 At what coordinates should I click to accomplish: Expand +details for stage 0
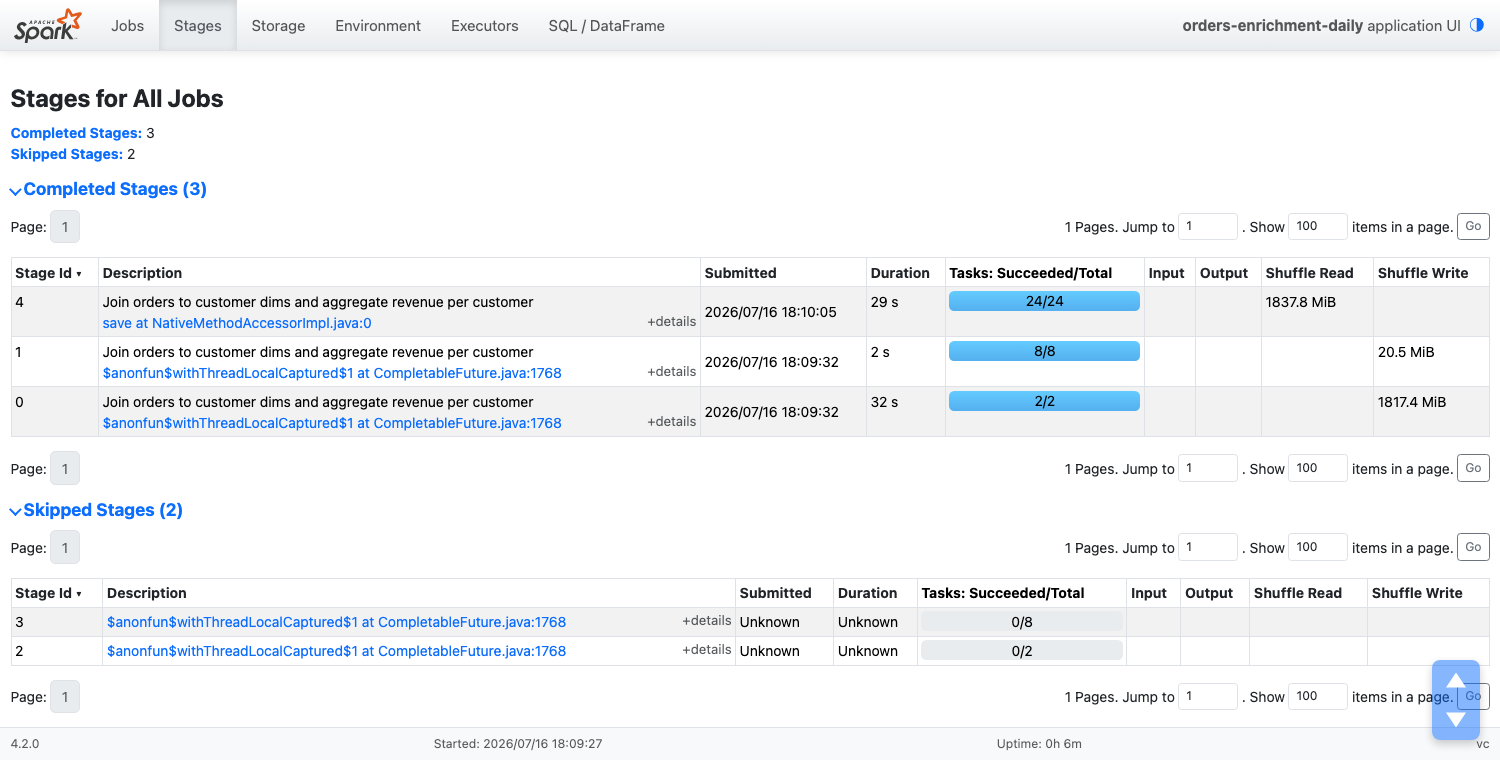tap(671, 422)
